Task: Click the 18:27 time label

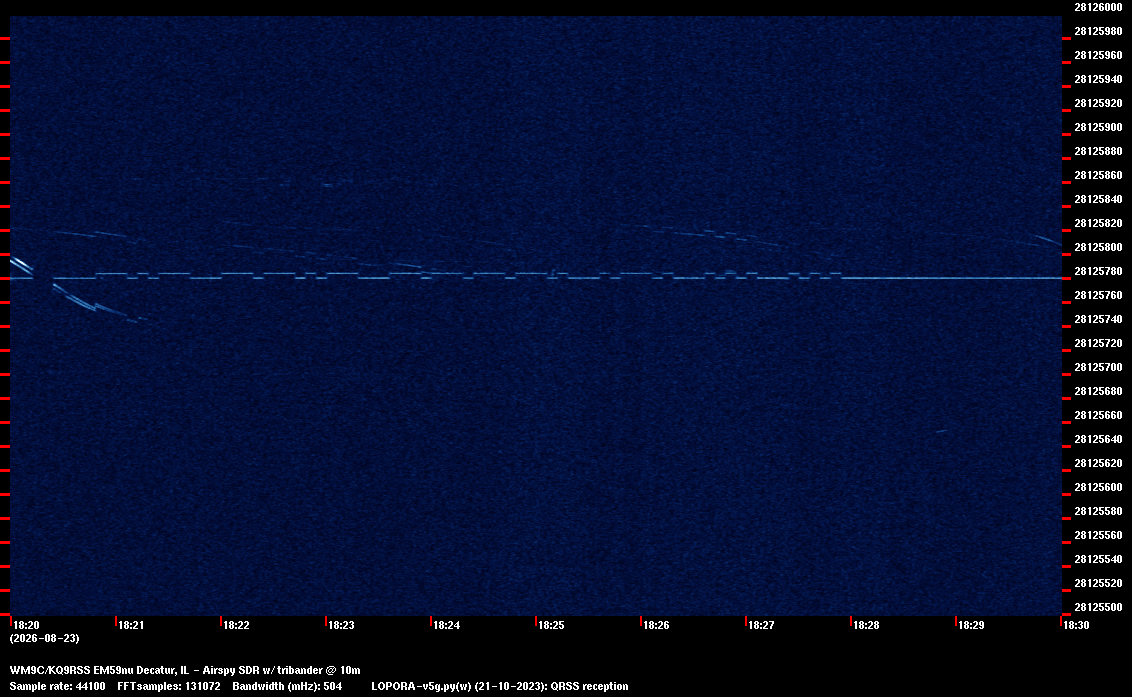Action: coord(761,625)
